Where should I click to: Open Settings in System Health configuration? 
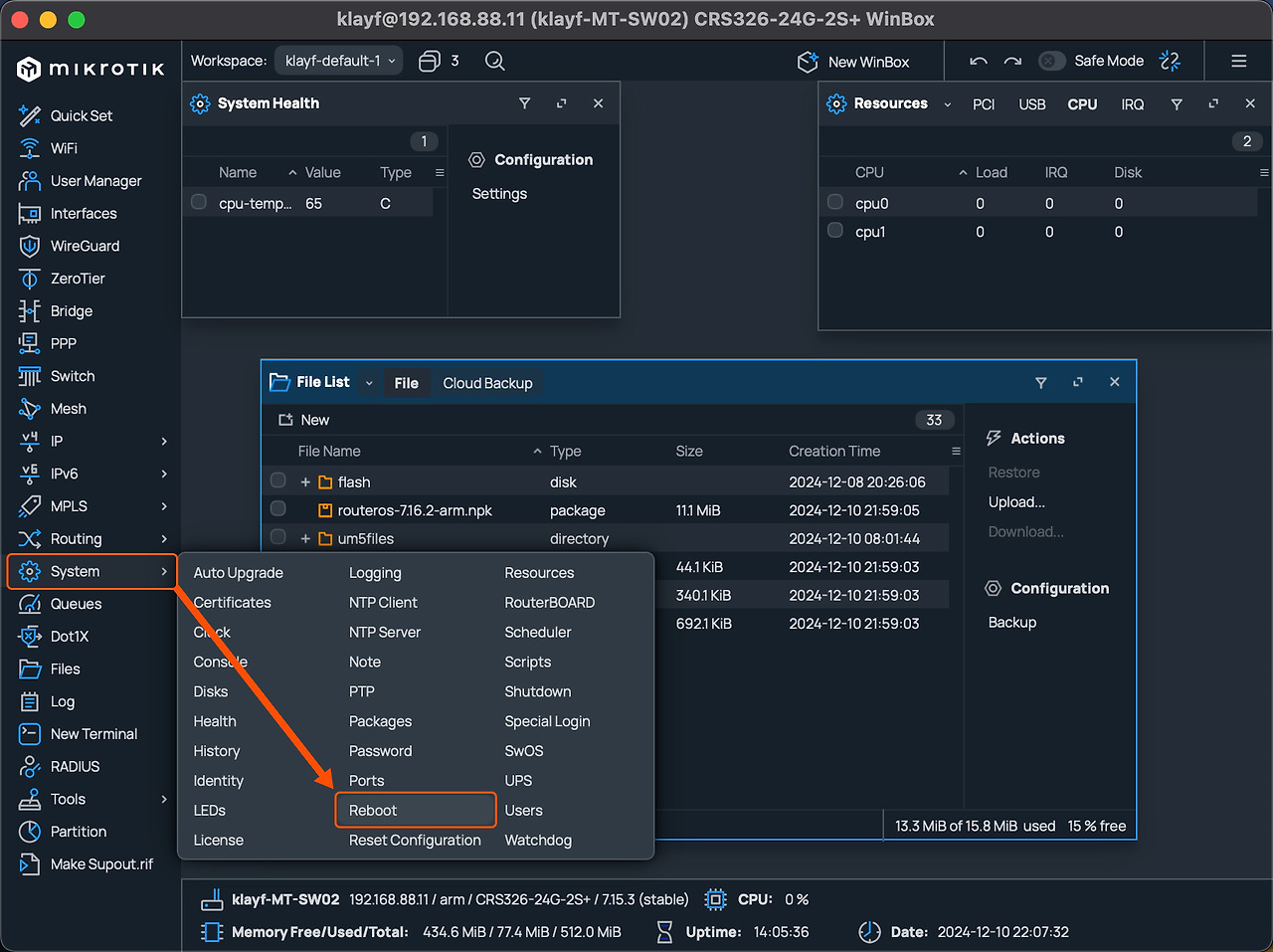(499, 194)
